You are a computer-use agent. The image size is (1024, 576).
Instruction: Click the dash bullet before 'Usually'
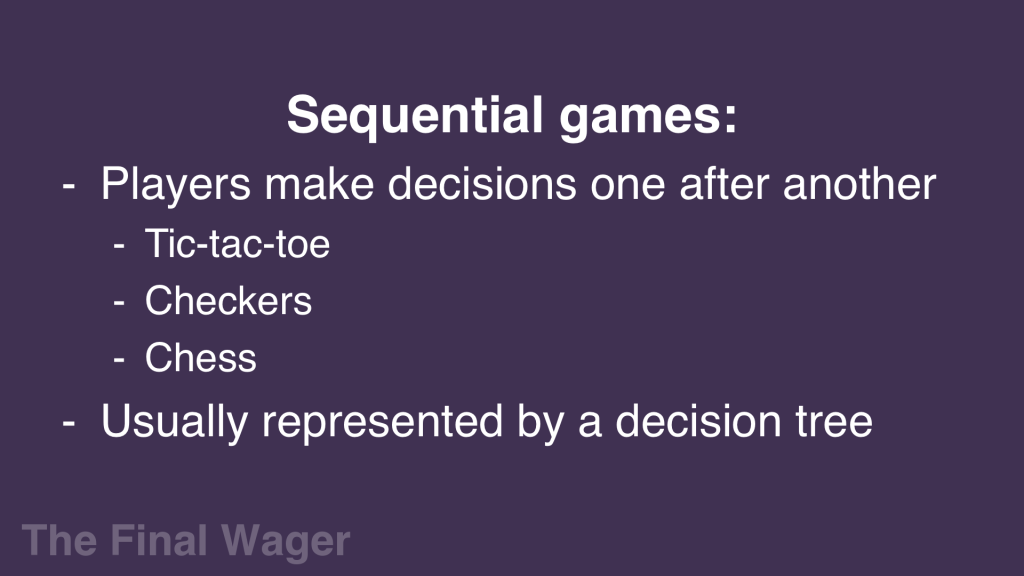coord(69,424)
